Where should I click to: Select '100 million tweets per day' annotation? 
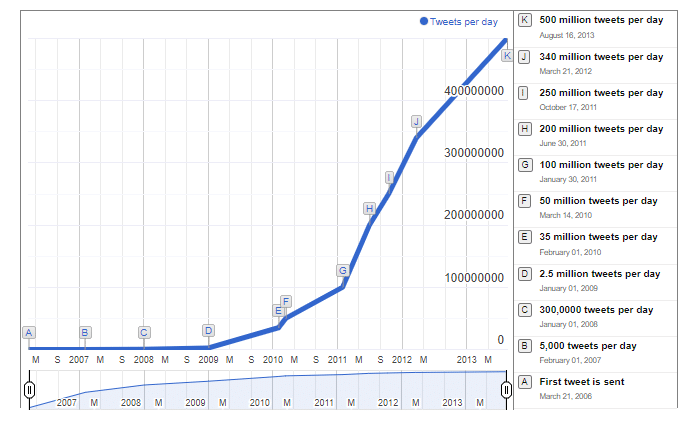pos(601,165)
